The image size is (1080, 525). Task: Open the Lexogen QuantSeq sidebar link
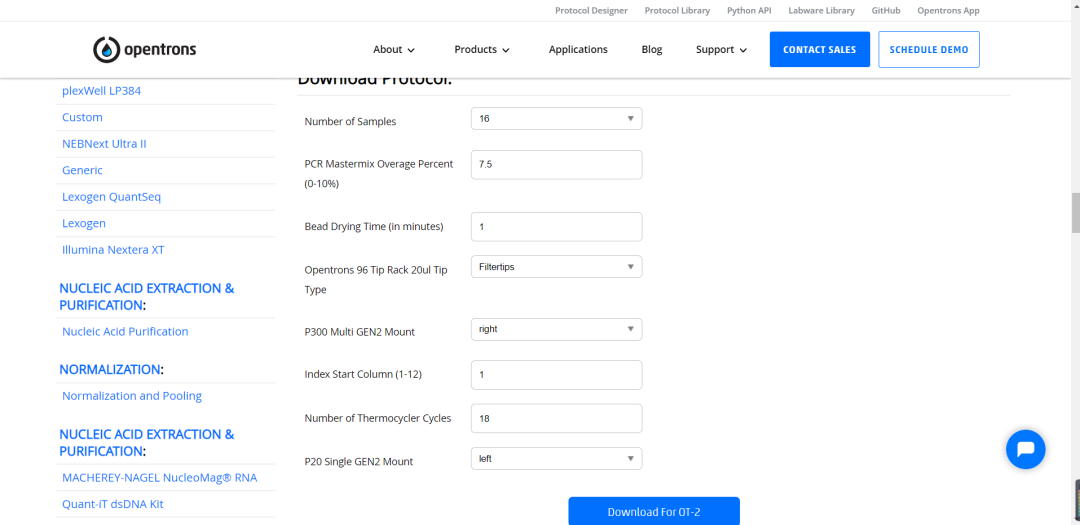(x=112, y=197)
